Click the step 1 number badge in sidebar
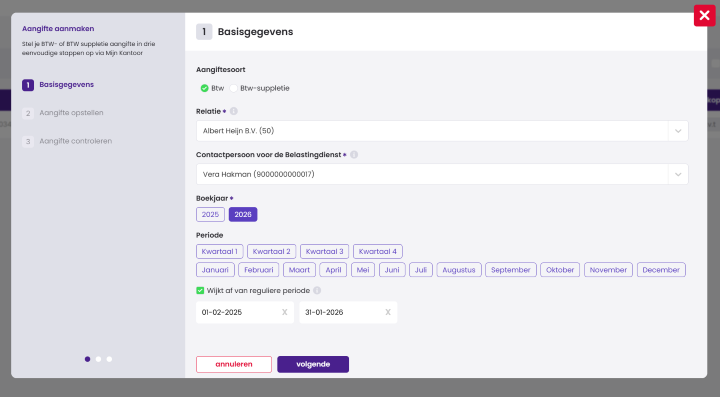The image size is (720, 397). click(x=28, y=85)
